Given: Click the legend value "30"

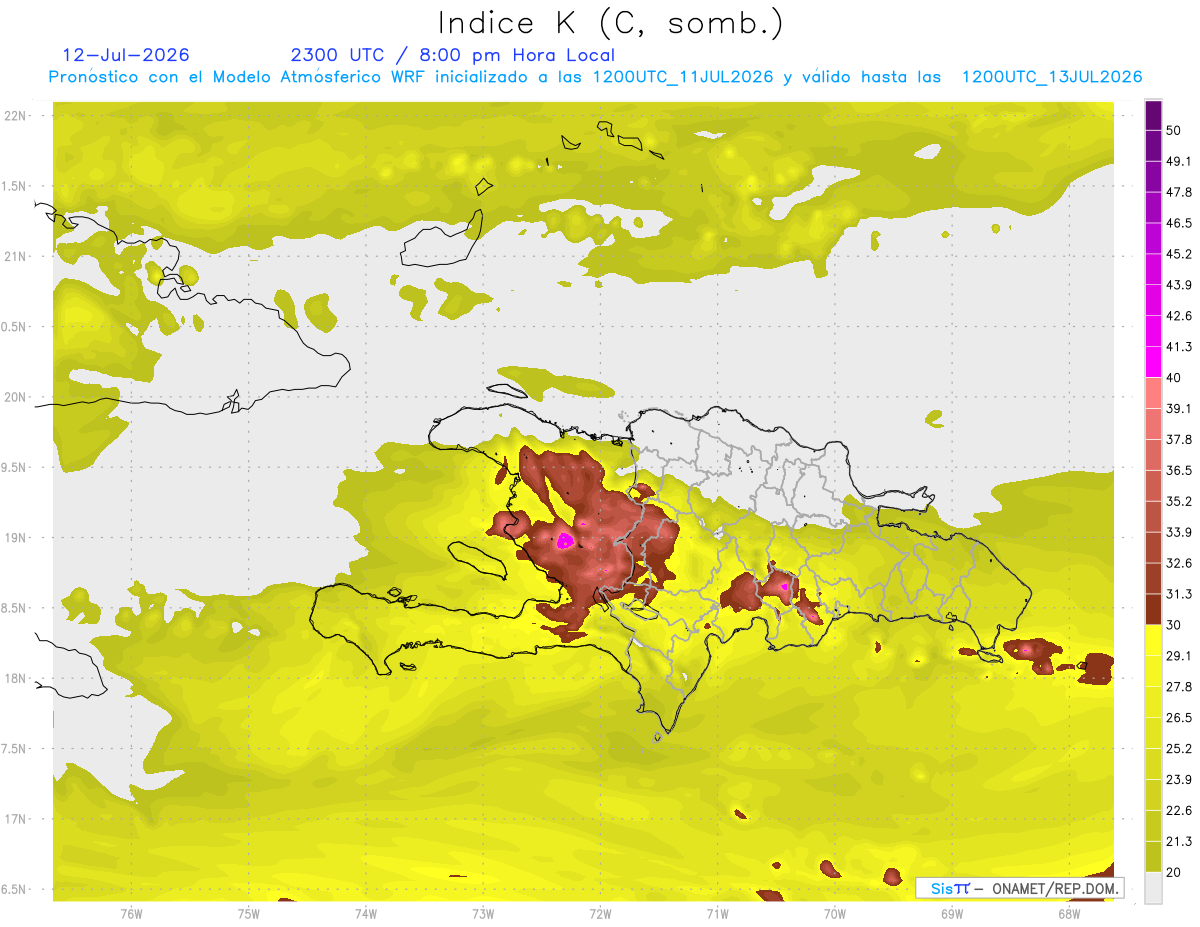Looking at the screenshot, I should coord(1174,625).
